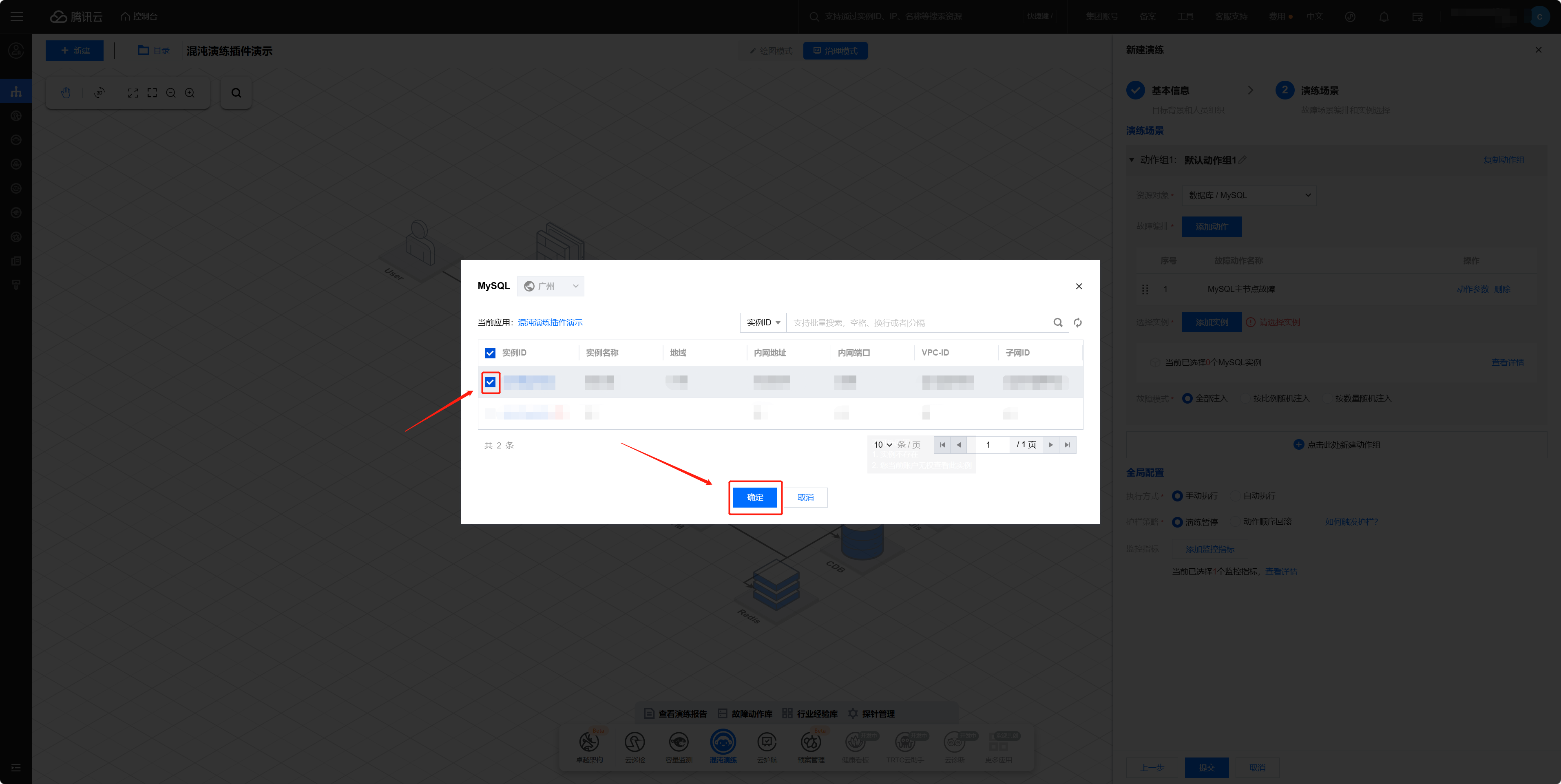This screenshot has width=1561, height=784.
Task: Click 点击此处新建动作组 link
Action: (1337, 445)
